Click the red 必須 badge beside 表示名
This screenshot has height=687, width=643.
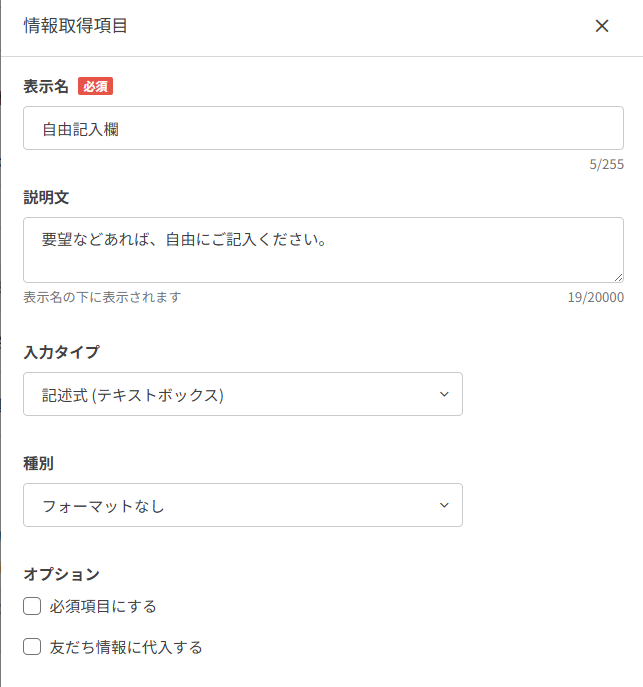point(95,87)
